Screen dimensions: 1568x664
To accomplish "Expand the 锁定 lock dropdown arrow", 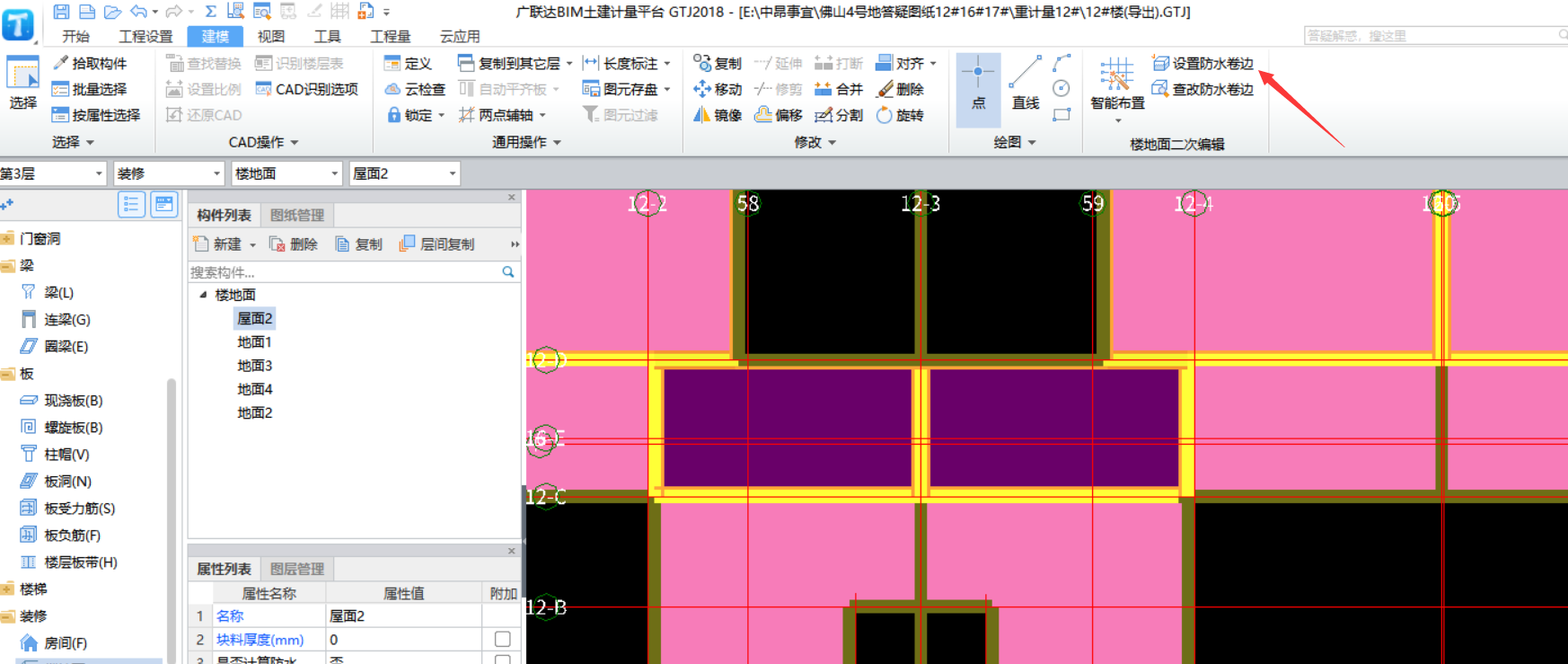I will 441,116.
